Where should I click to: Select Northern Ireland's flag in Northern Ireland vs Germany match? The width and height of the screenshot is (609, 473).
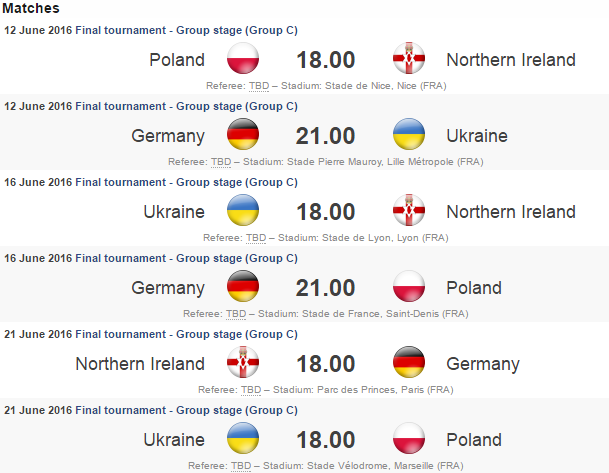click(244, 364)
